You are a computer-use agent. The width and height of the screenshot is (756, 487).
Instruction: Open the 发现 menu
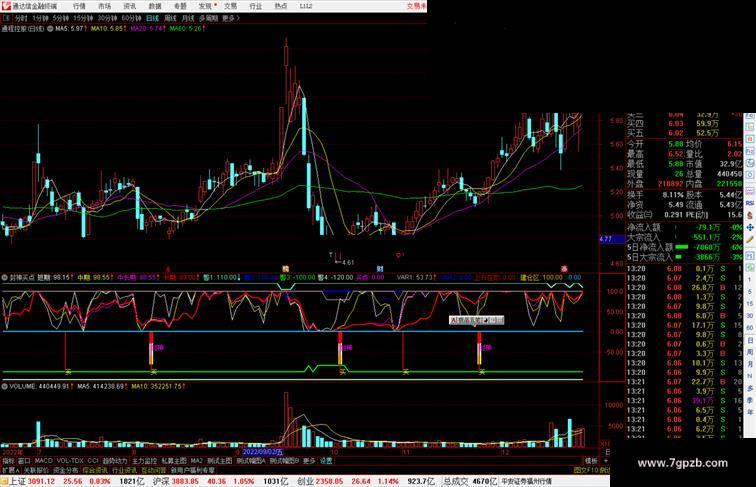click(x=205, y=6)
